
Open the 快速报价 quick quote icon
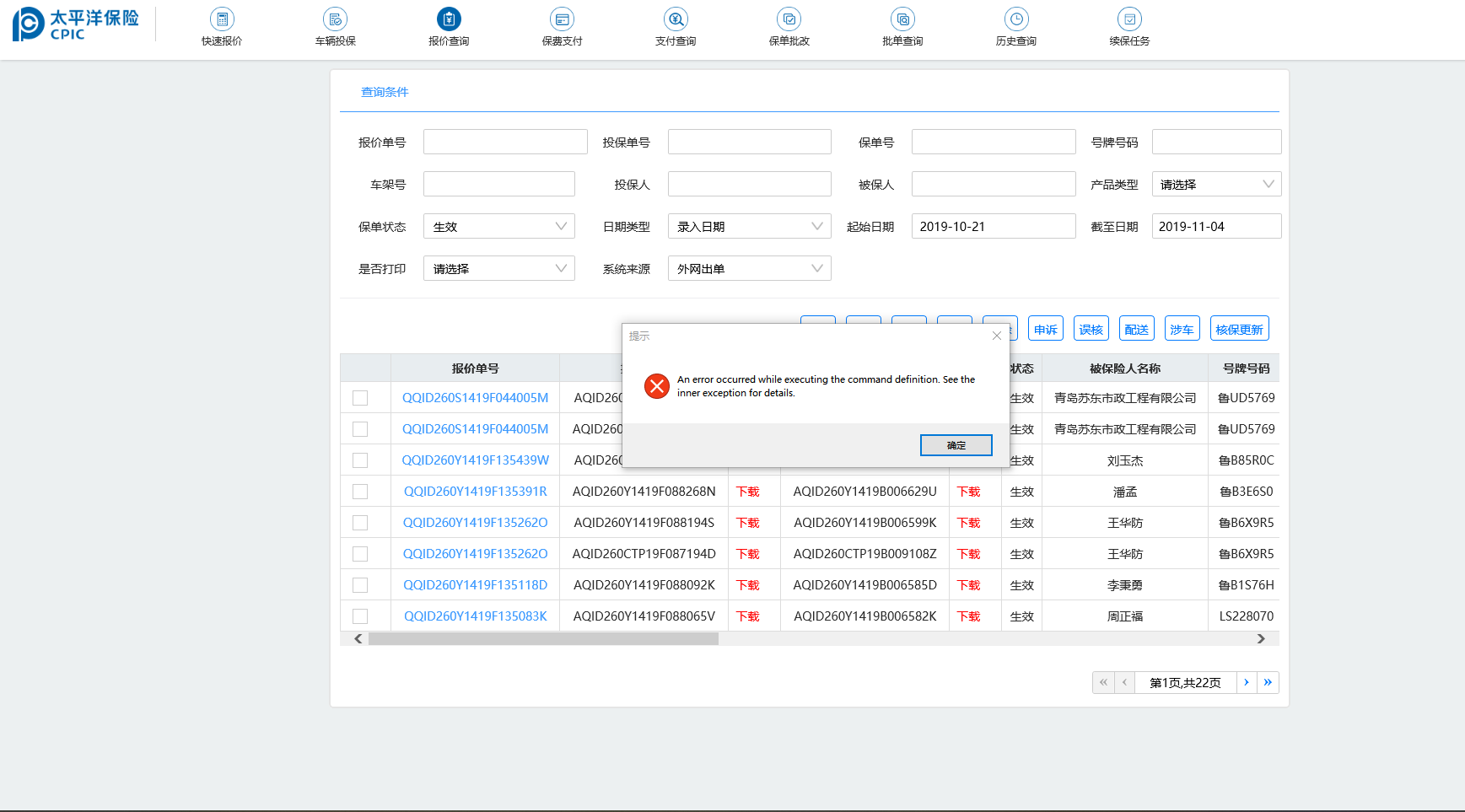click(222, 19)
